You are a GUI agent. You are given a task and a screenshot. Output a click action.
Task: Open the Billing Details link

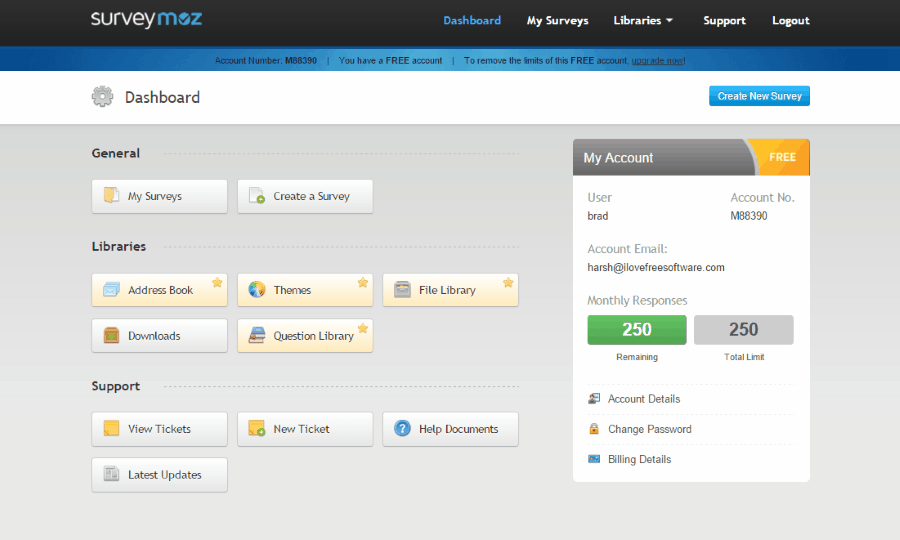pyautogui.click(x=639, y=459)
